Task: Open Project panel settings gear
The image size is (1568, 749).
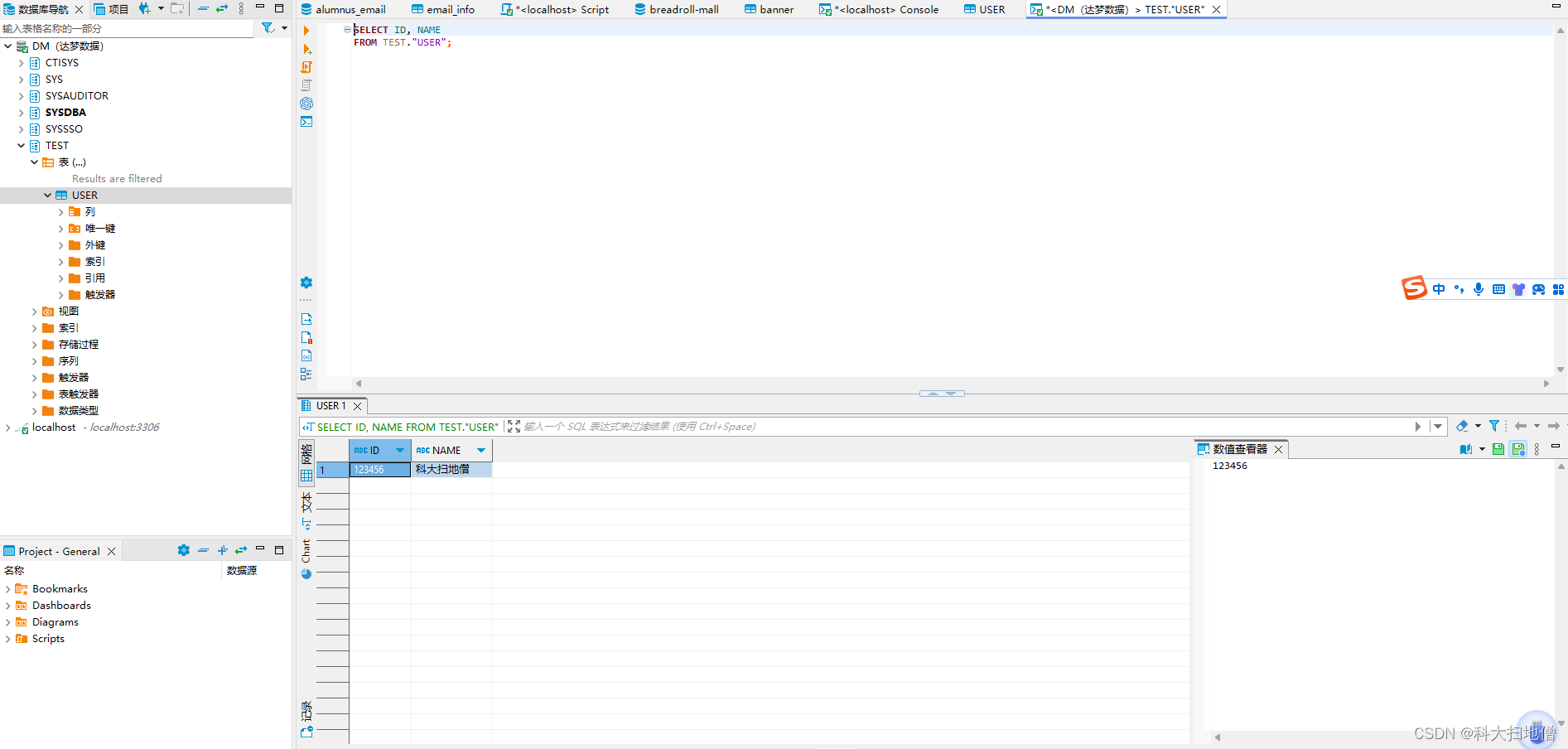Action: [184, 550]
